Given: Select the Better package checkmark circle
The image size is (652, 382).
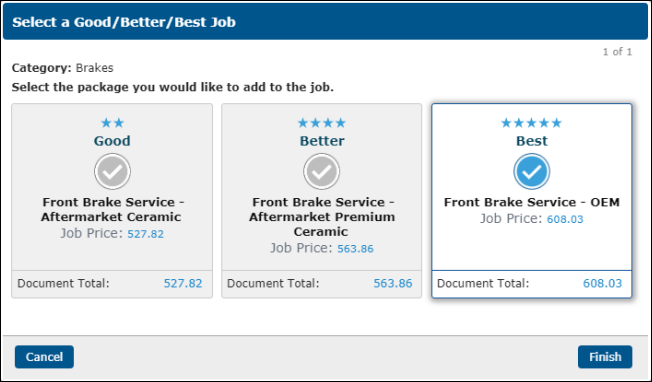Looking at the screenshot, I should (x=321, y=171).
